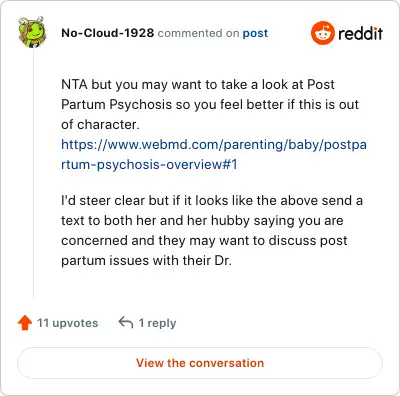This screenshot has width=400, height=396.
Task: Click the "of character." text line
Action: pos(100,125)
